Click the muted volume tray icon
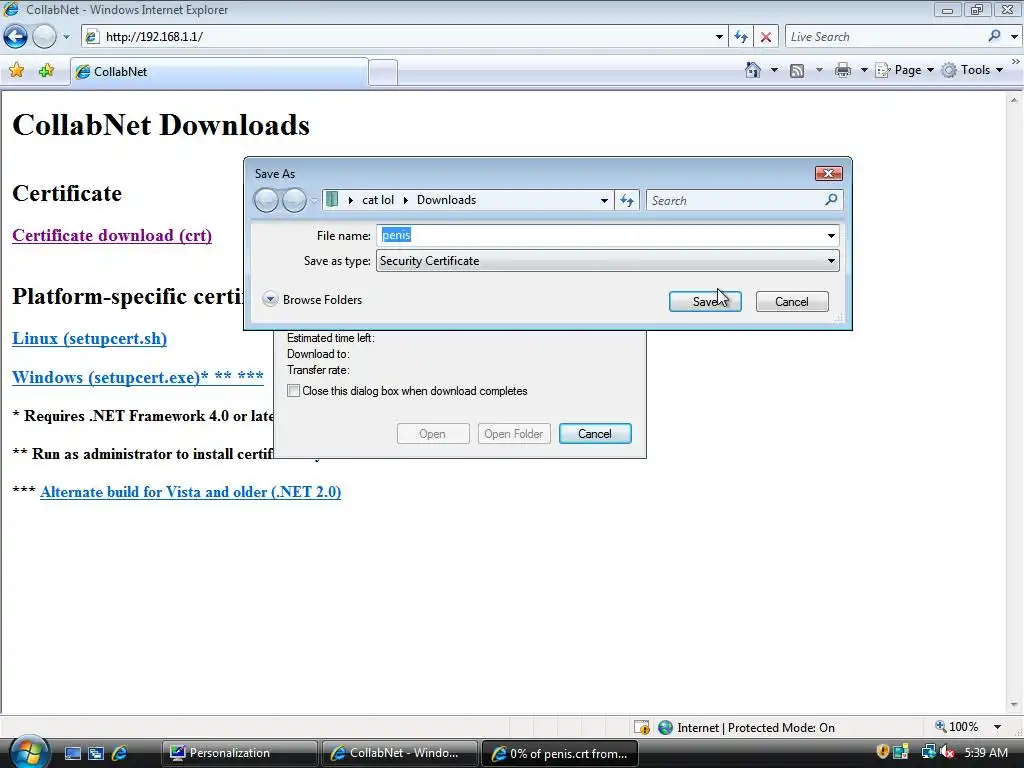The image size is (1024, 768). click(948, 752)
